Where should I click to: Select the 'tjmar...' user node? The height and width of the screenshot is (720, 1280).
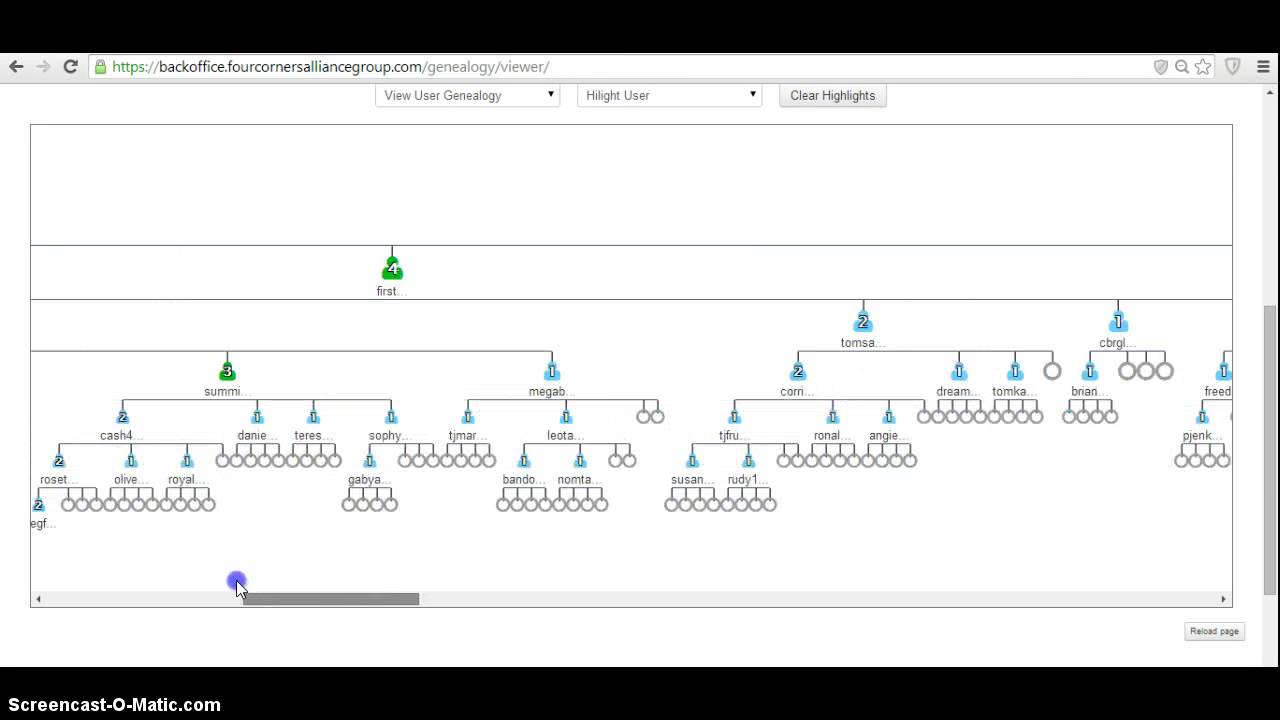pyautogui.click(x=467, y=416)
